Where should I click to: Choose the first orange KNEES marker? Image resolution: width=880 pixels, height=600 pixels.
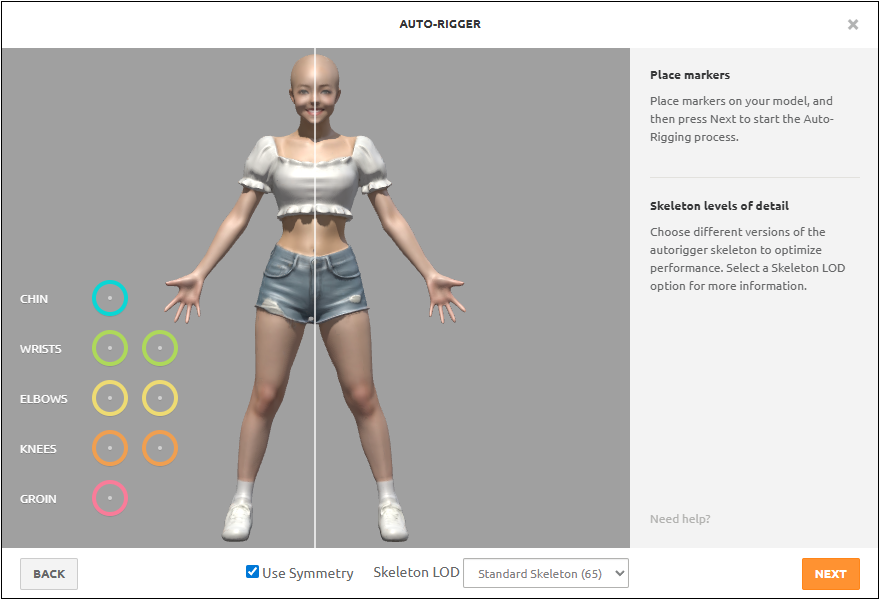[110, 448]
